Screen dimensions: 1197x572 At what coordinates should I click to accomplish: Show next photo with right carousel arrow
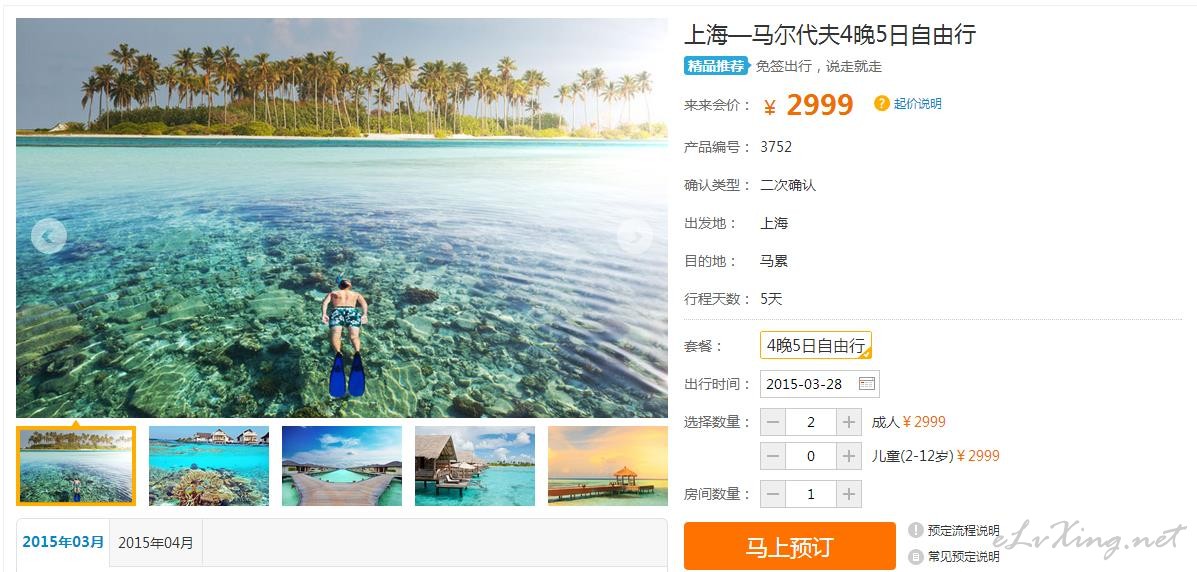point(634,237)
